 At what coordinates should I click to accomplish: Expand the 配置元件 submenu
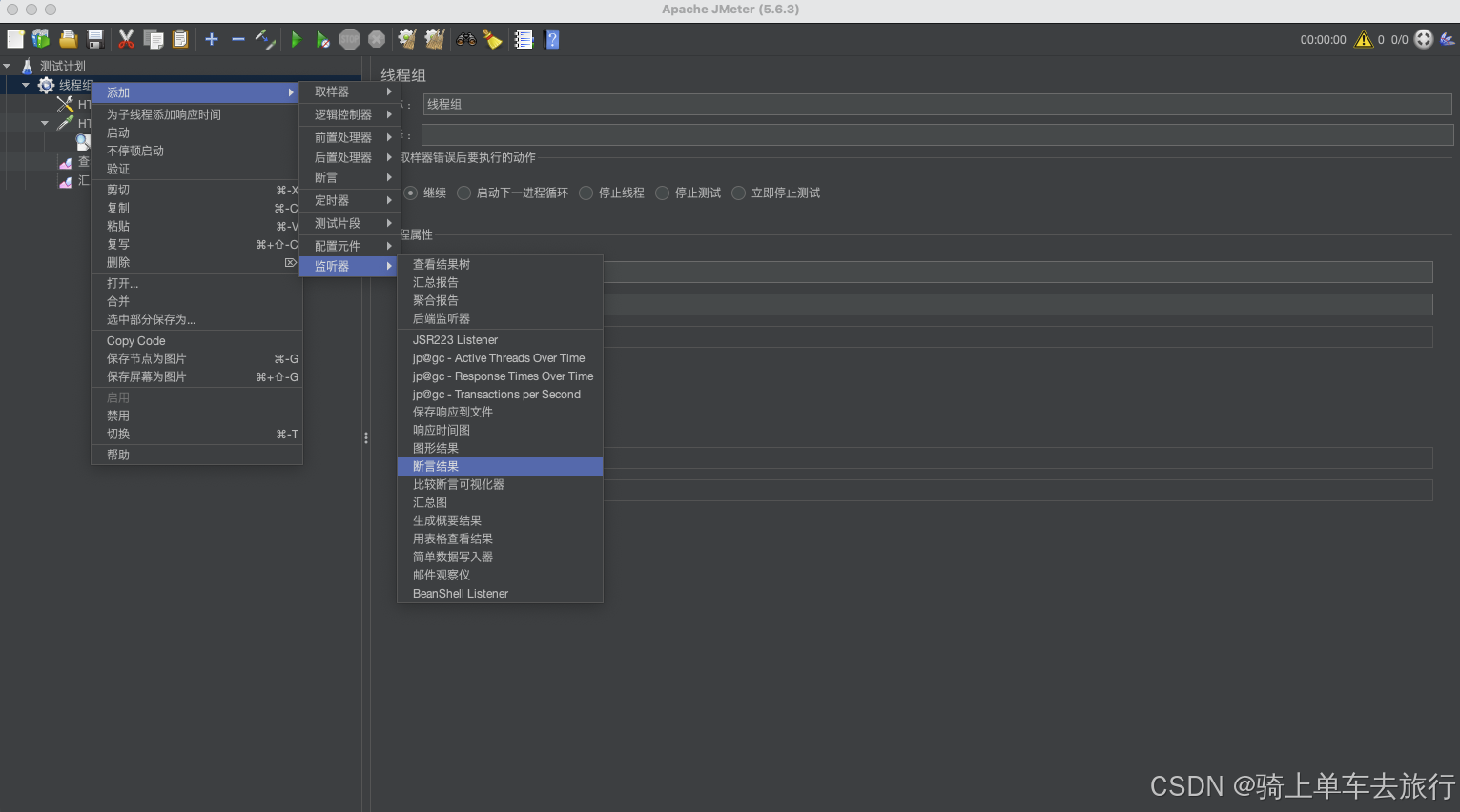(348, 246)
